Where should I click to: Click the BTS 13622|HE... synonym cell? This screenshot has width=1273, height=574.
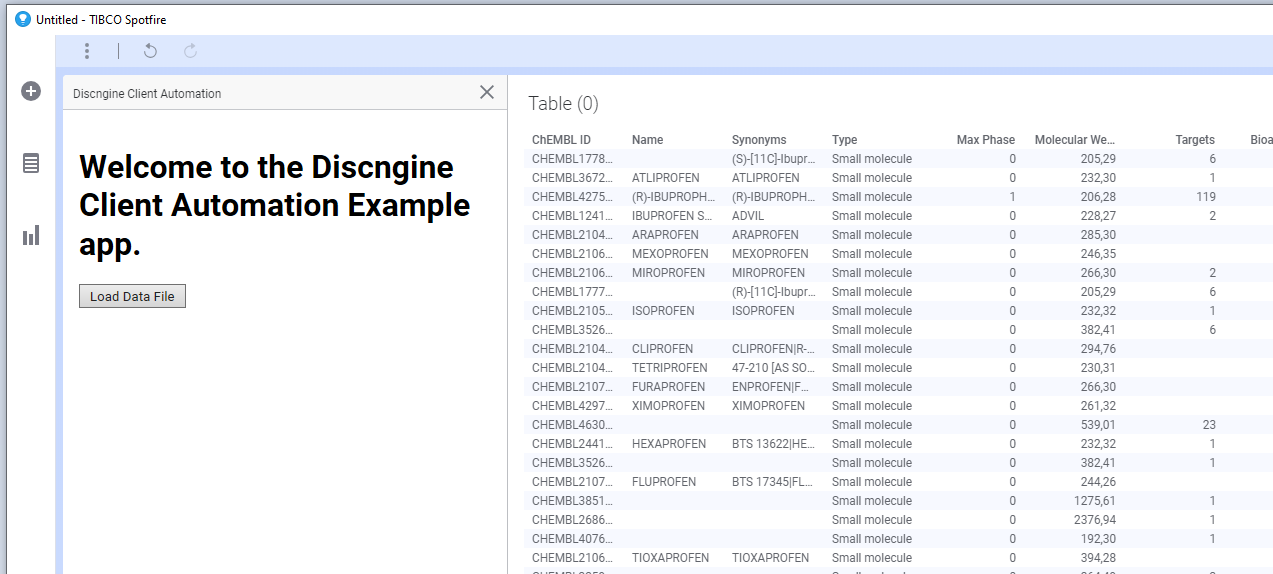[774, 444]
